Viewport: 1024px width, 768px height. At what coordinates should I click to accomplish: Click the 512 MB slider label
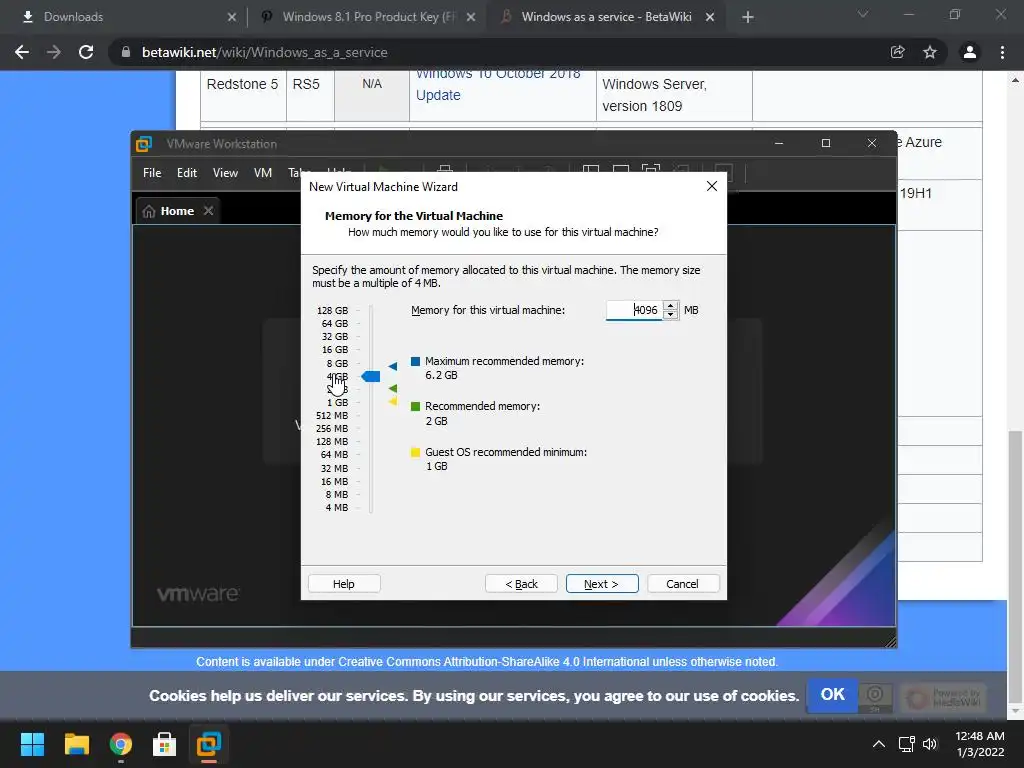pyautogui.click(x=332, y=415)
